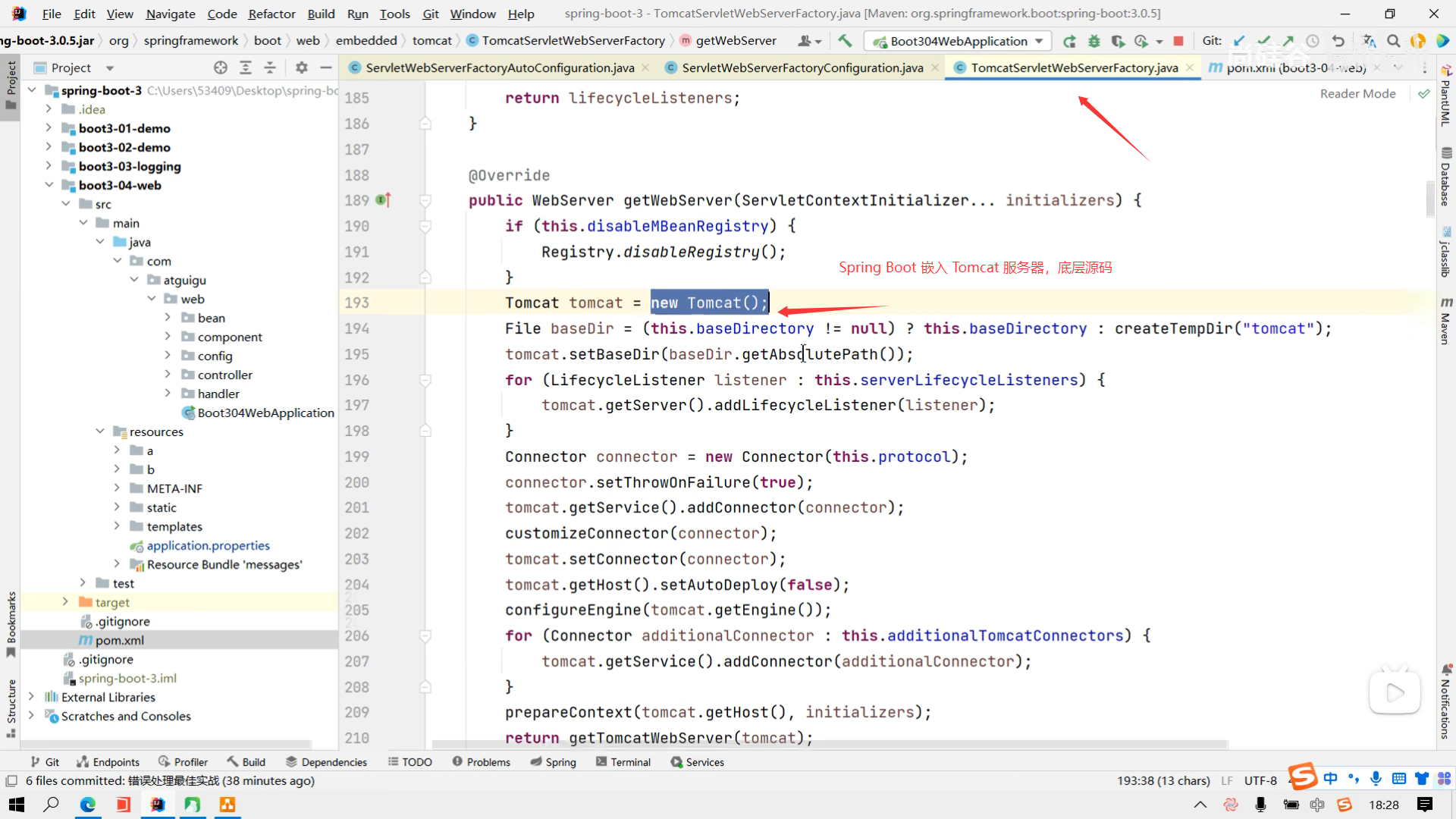Click the Git push arrow icon
1456x819 pixels.
[1288, 41]
